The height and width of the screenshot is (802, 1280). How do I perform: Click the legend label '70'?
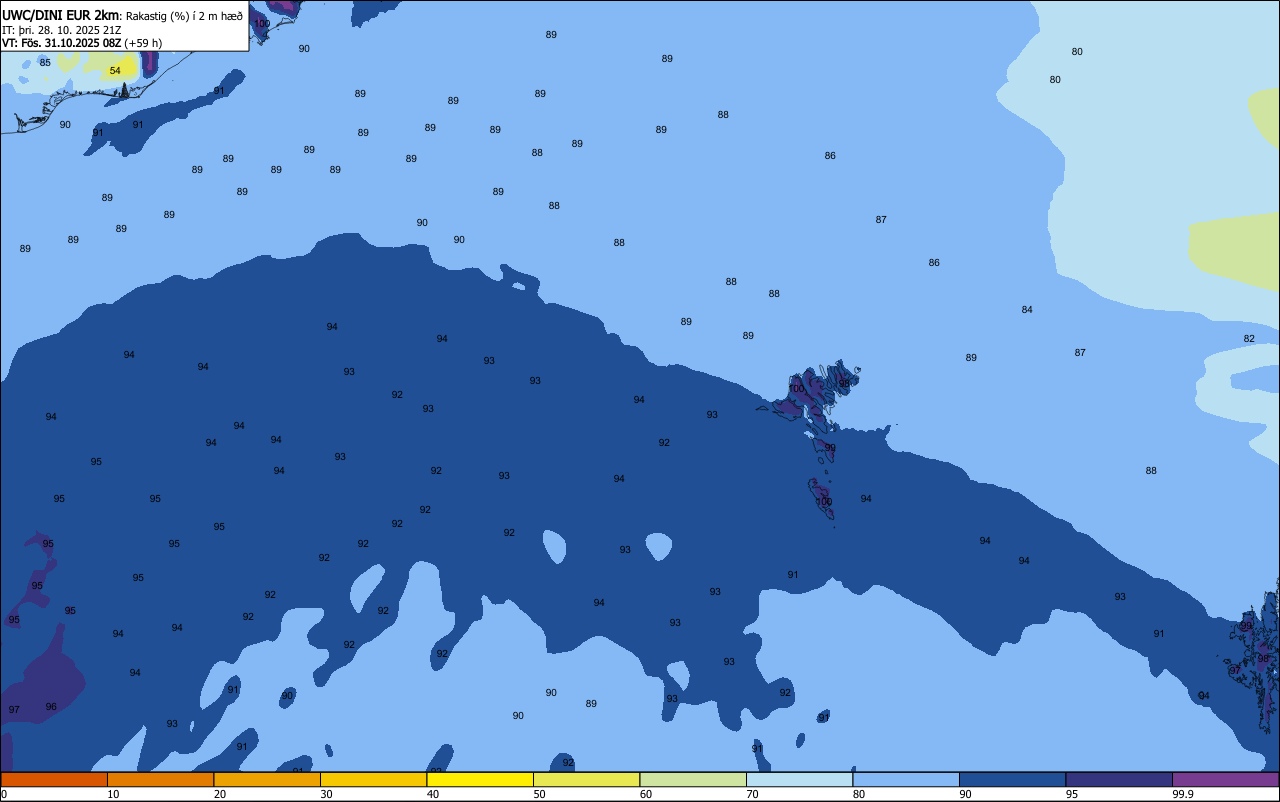pos(753,794)
